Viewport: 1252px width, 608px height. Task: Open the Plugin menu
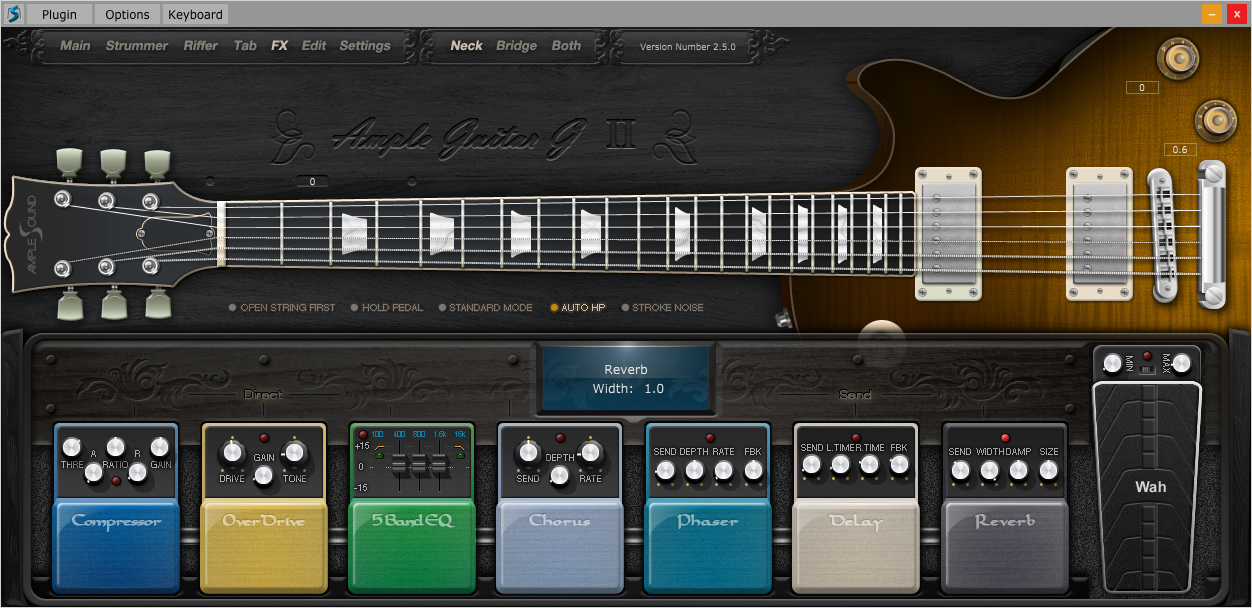point(59,14)
